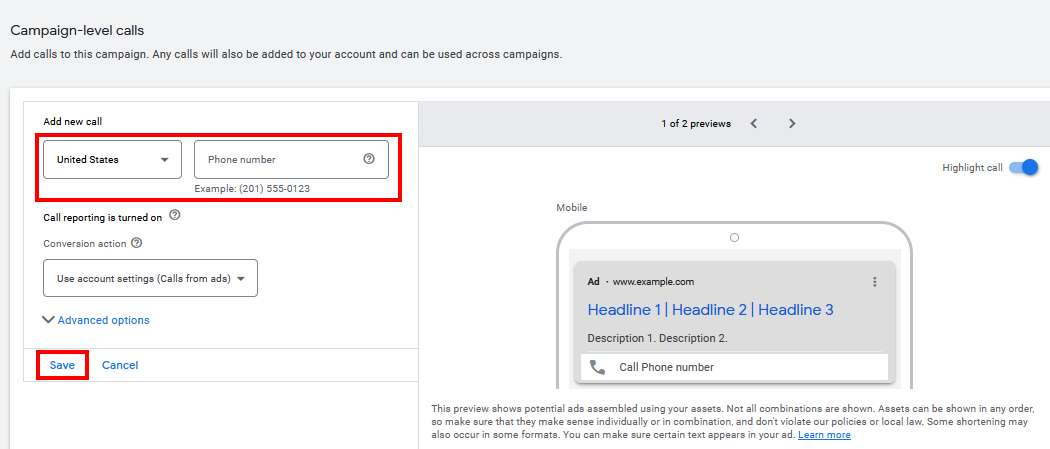Click the Description 1. Description 2. text

(x=657, y=338)
